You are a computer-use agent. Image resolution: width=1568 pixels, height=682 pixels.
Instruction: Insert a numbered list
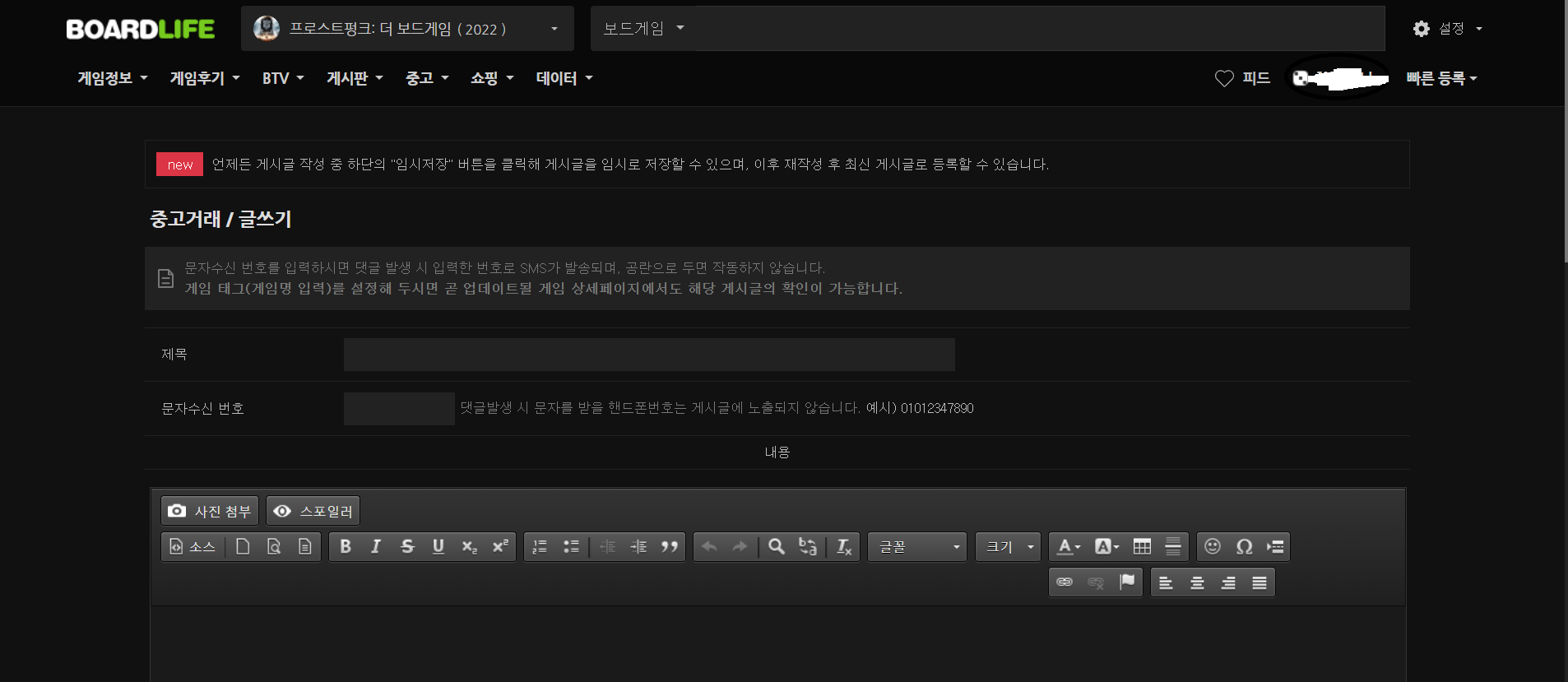coord(540,546)
